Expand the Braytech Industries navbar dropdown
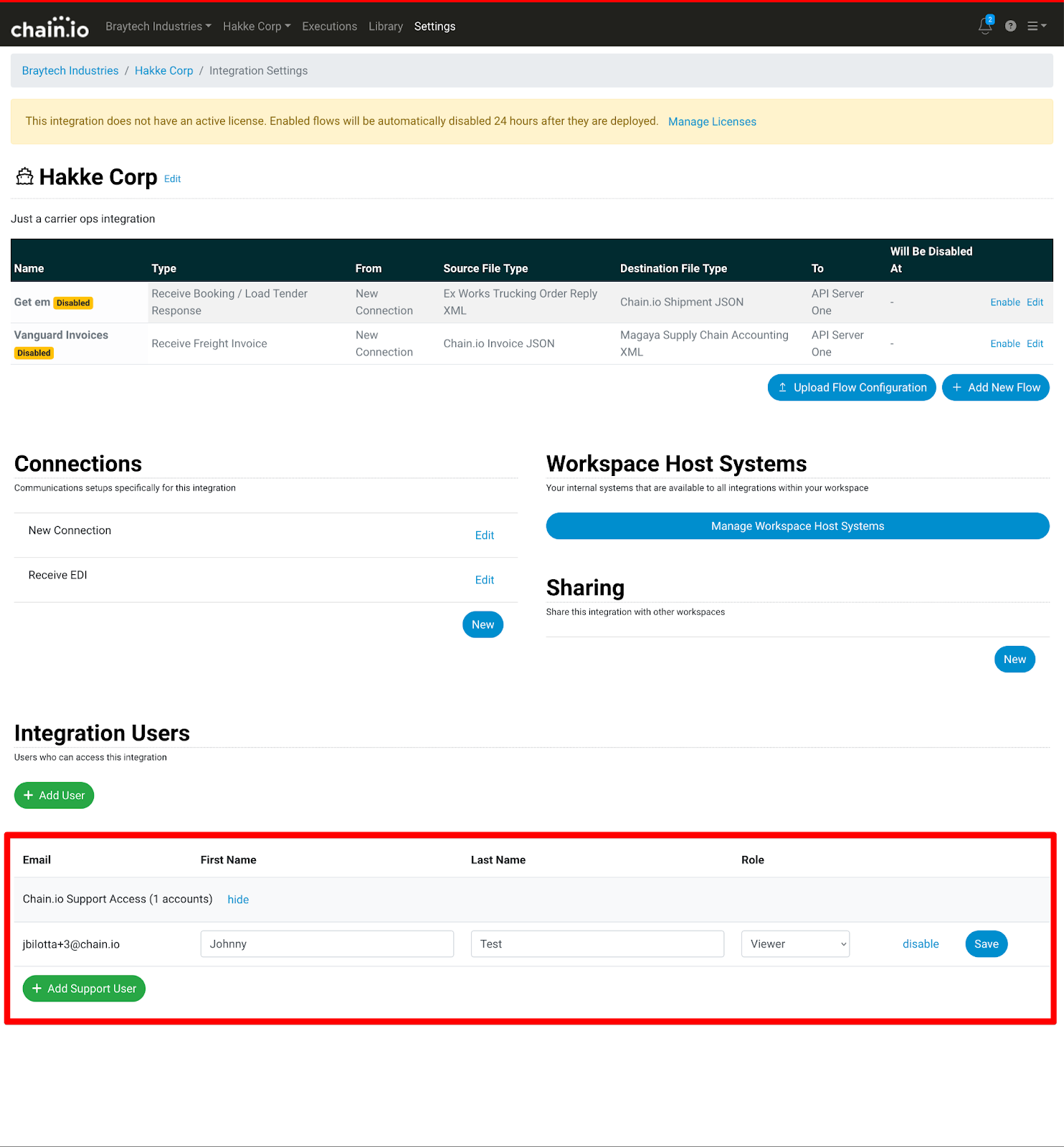This screenshot has width=1064, height=1147. (158, 27)
